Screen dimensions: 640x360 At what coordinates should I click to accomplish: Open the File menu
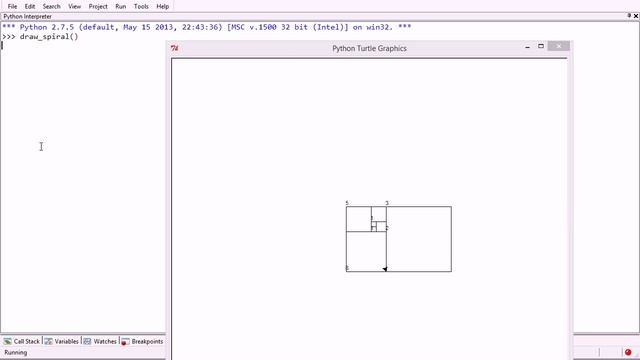(x=12, y=7)
